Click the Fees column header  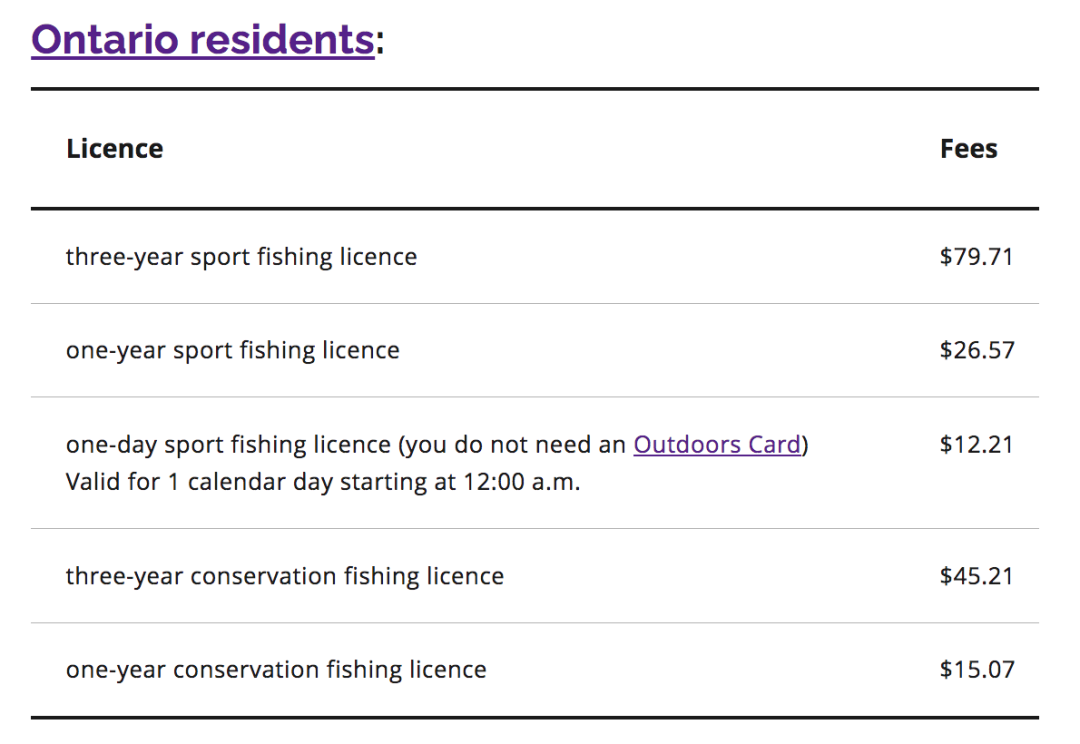click(968, 149)
